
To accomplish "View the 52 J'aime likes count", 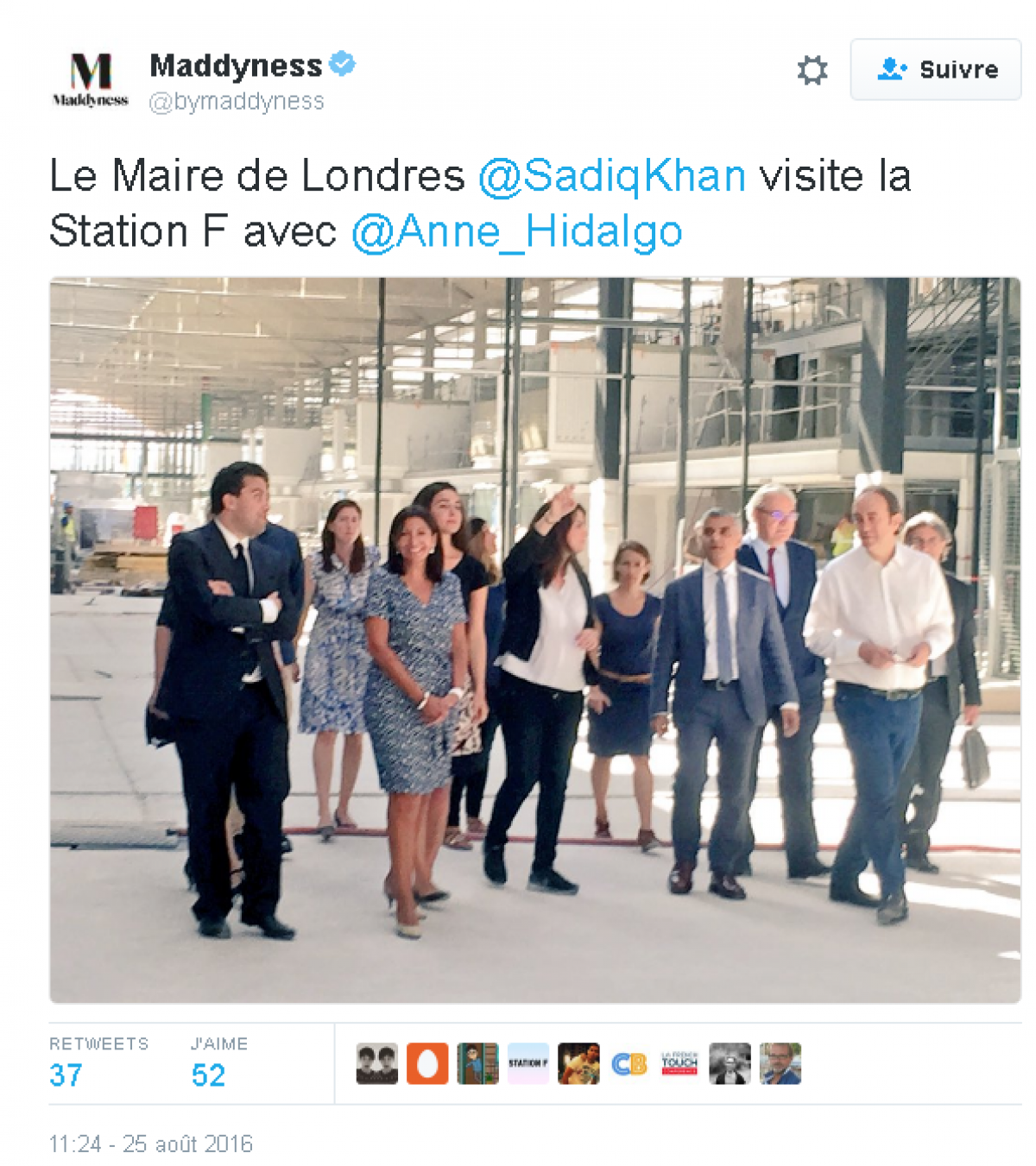I will 208,1075.
